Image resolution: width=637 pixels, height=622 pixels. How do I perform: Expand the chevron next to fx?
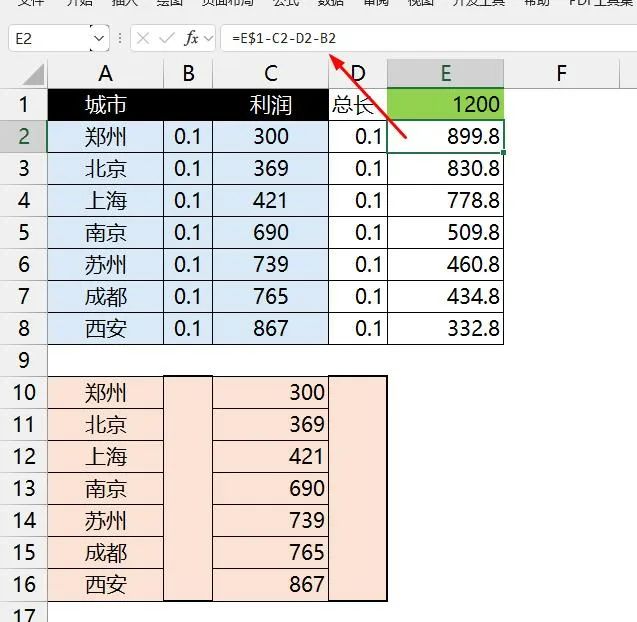(208, 39)
